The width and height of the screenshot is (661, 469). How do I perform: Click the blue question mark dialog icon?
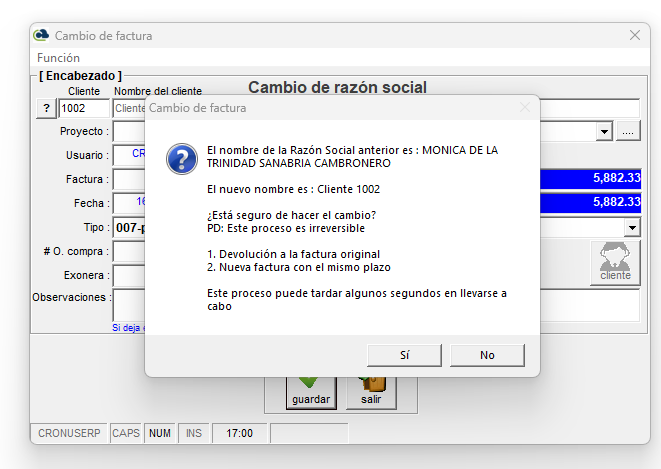(180, 159)
